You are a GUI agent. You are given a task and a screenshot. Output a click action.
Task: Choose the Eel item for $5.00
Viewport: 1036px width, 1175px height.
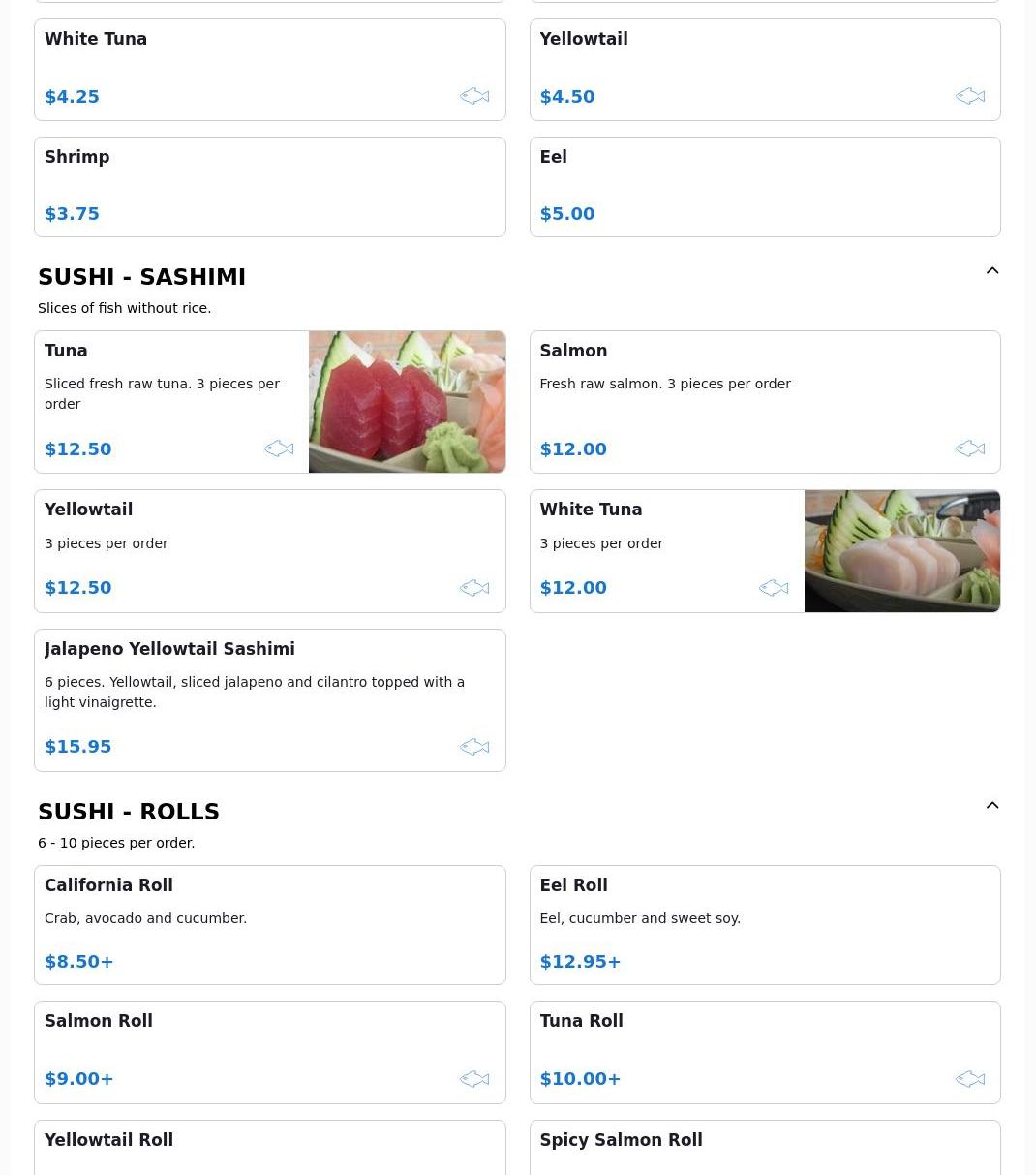click(x=764, y=187)
